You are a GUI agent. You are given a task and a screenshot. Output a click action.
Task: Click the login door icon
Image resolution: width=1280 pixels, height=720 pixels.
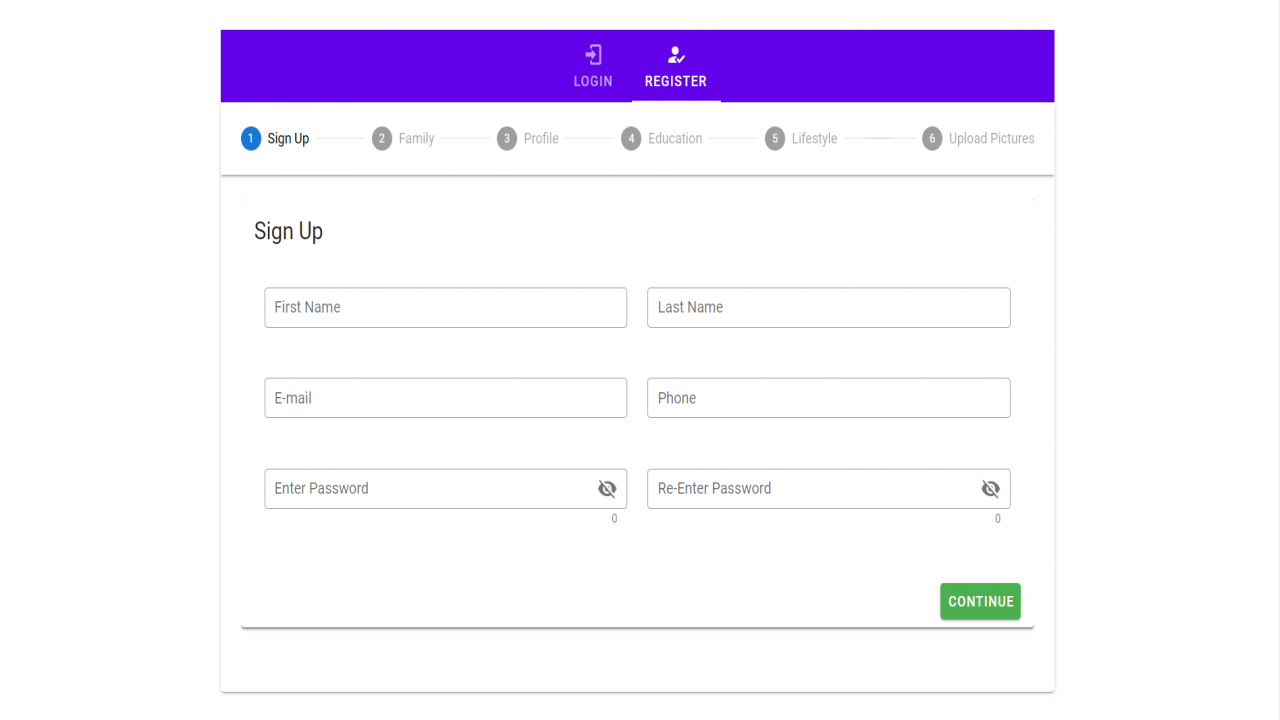click(x=593, y=55)
